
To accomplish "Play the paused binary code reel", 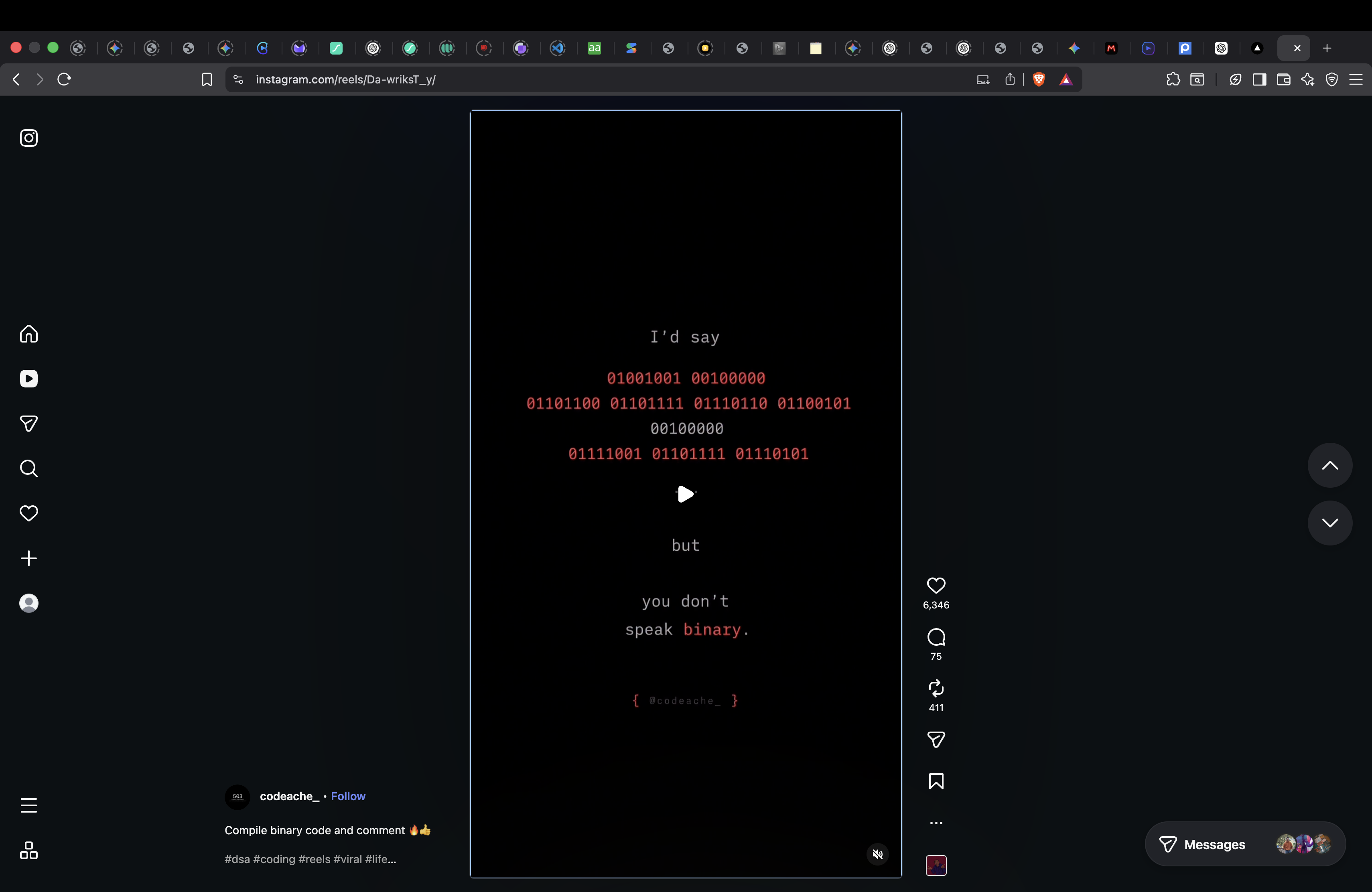I will (x=685, y=494).
